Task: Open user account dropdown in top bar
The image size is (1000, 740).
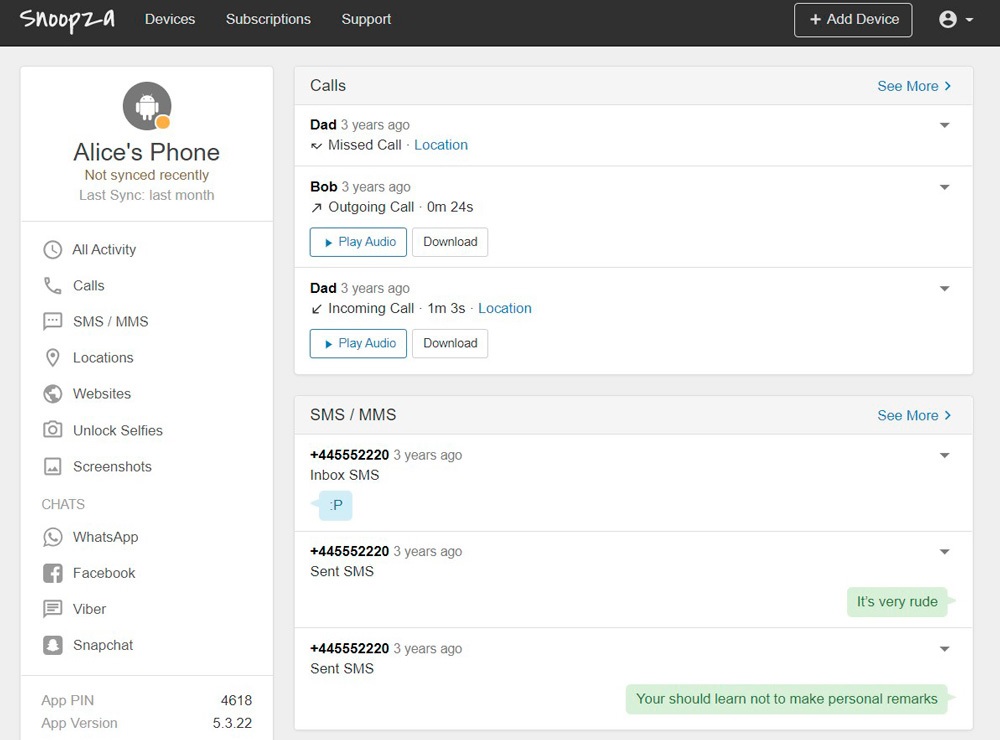Action: click(955, 20)
